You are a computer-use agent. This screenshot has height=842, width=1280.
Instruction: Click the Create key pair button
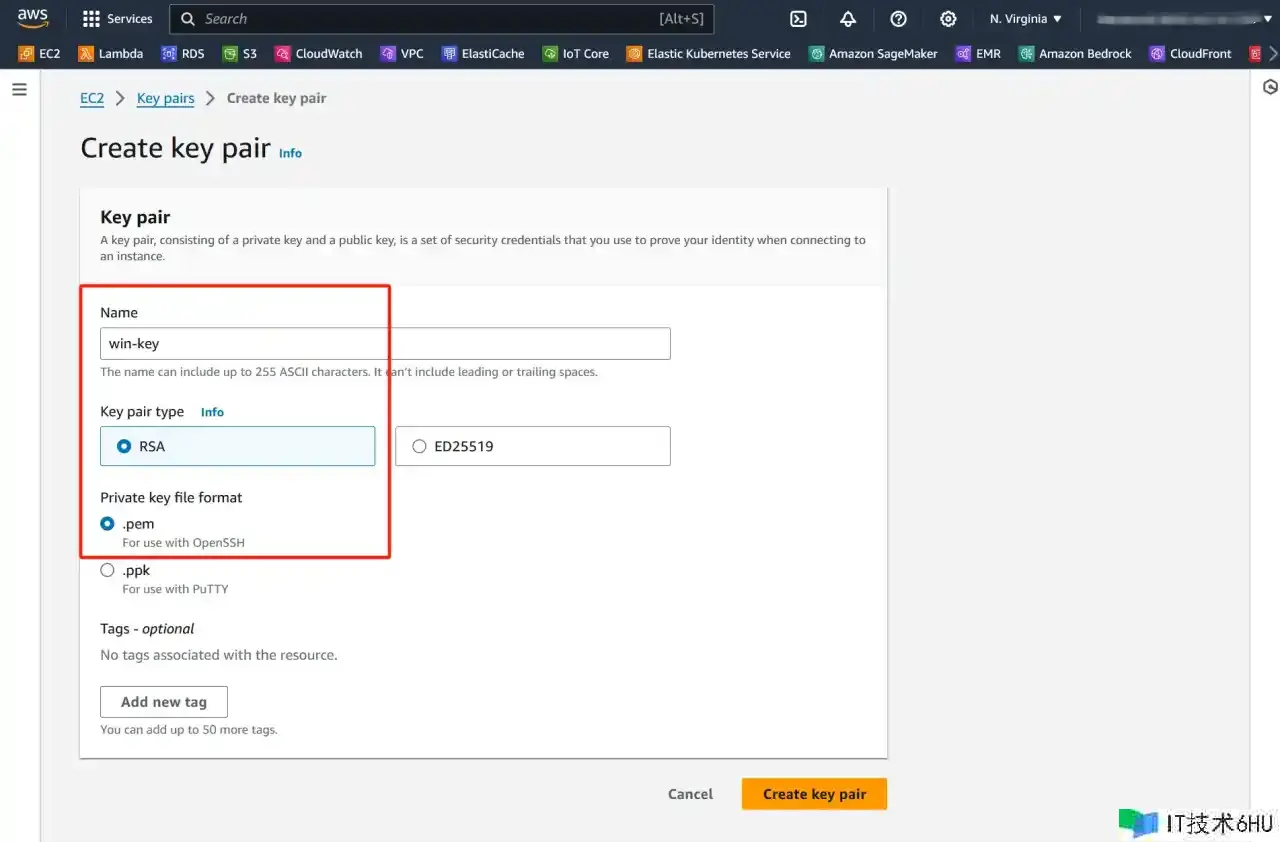pos(814,794)
